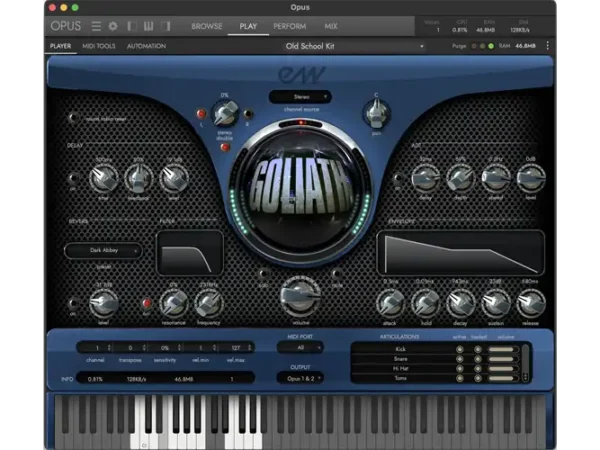
Task: Click the envelope release knob
Action: 531,303
